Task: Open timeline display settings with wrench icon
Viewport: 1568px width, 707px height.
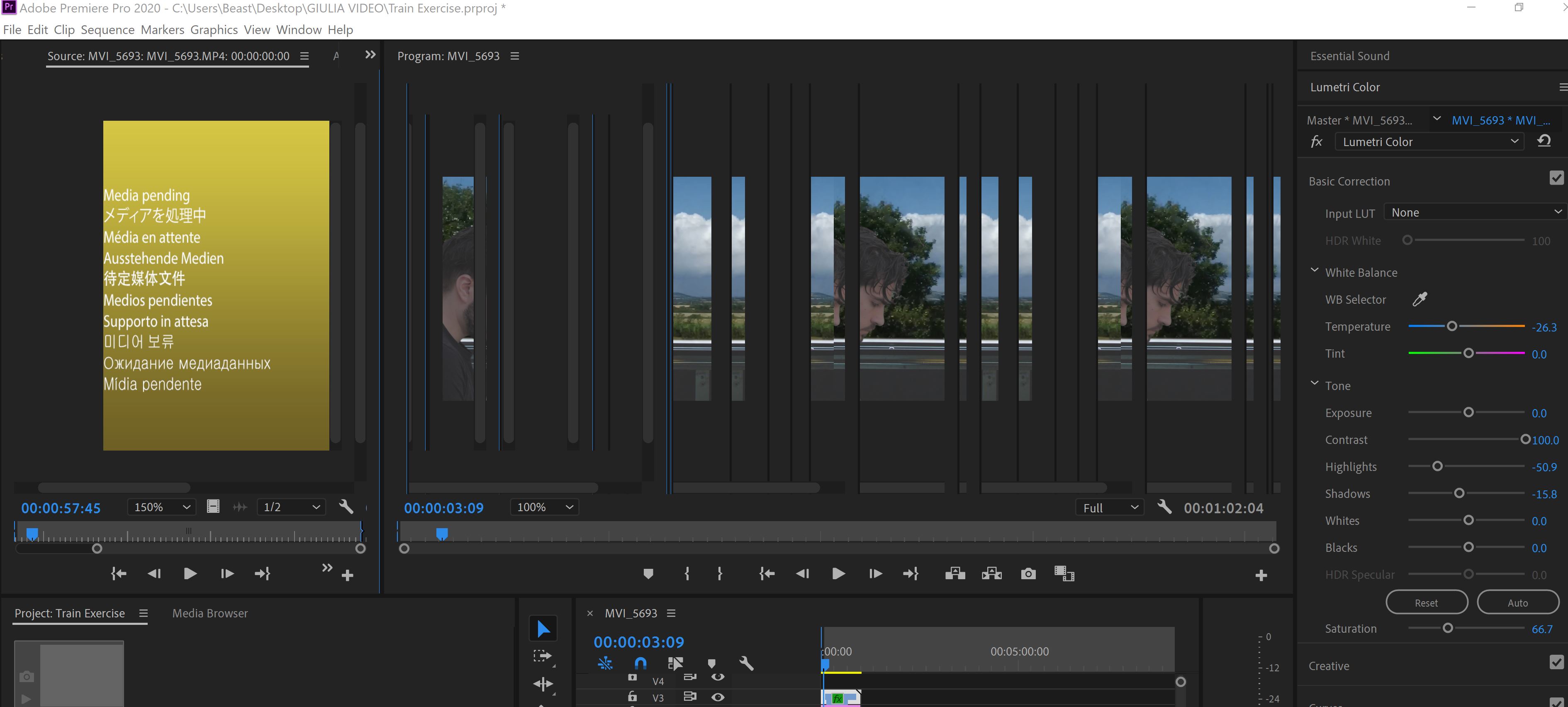Action: pyautogui.click(x=746, y=664)
